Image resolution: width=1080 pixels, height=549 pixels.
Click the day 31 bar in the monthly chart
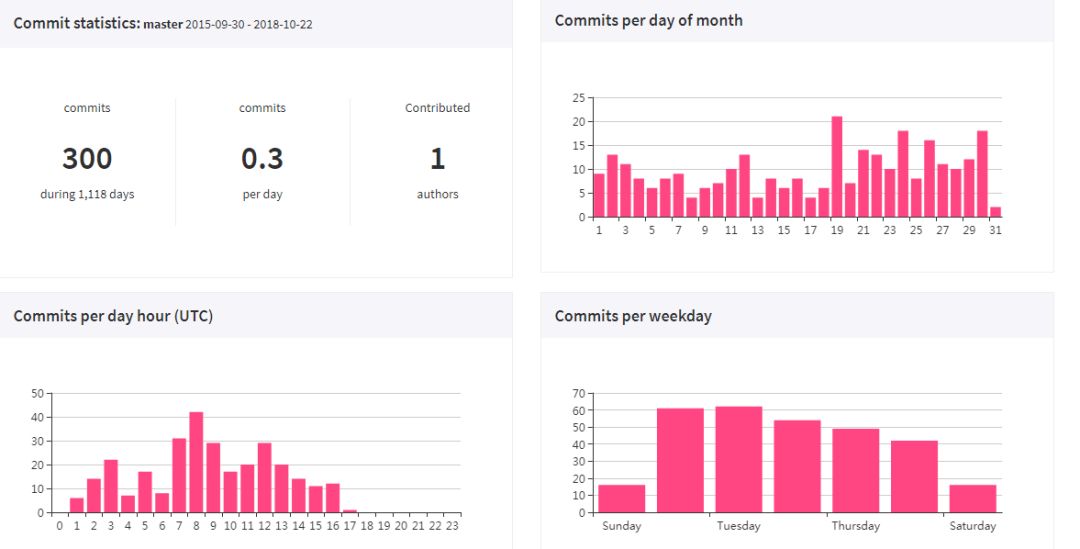[995, 212]
